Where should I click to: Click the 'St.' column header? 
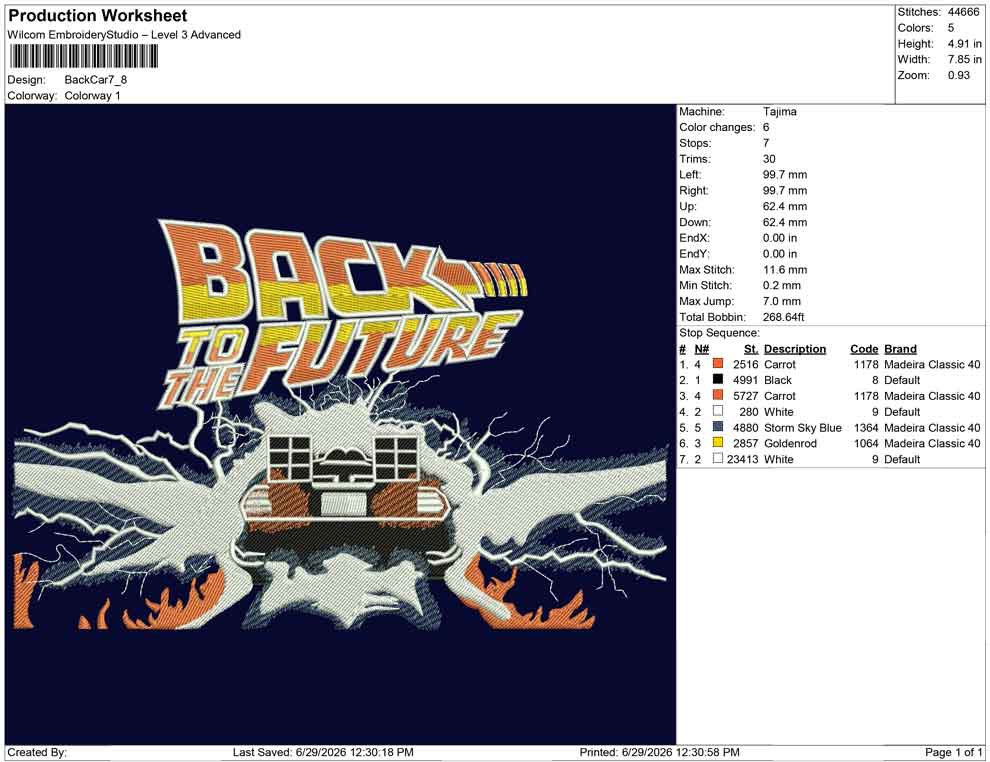(x=751, y=349)
